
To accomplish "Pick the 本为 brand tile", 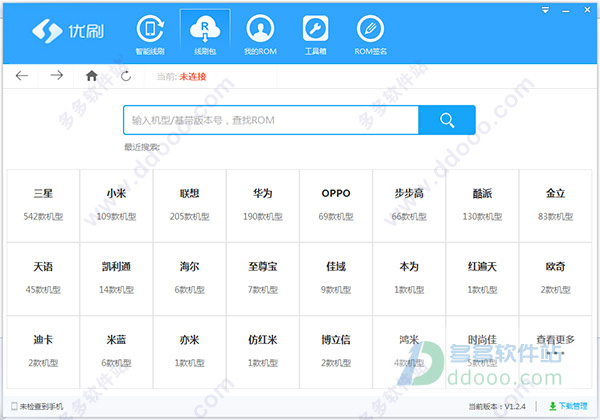I will pos(409,279).
